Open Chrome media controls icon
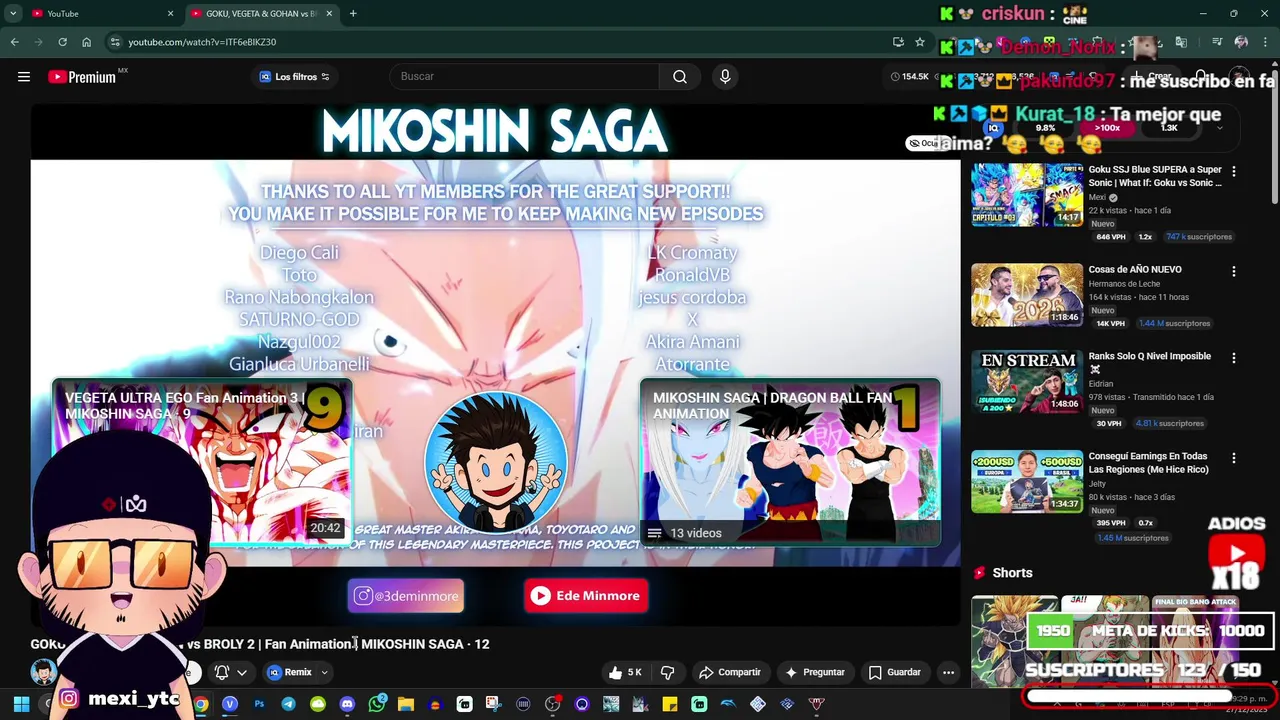This screenshot has height=720, width=1280. pos(1217,42)
